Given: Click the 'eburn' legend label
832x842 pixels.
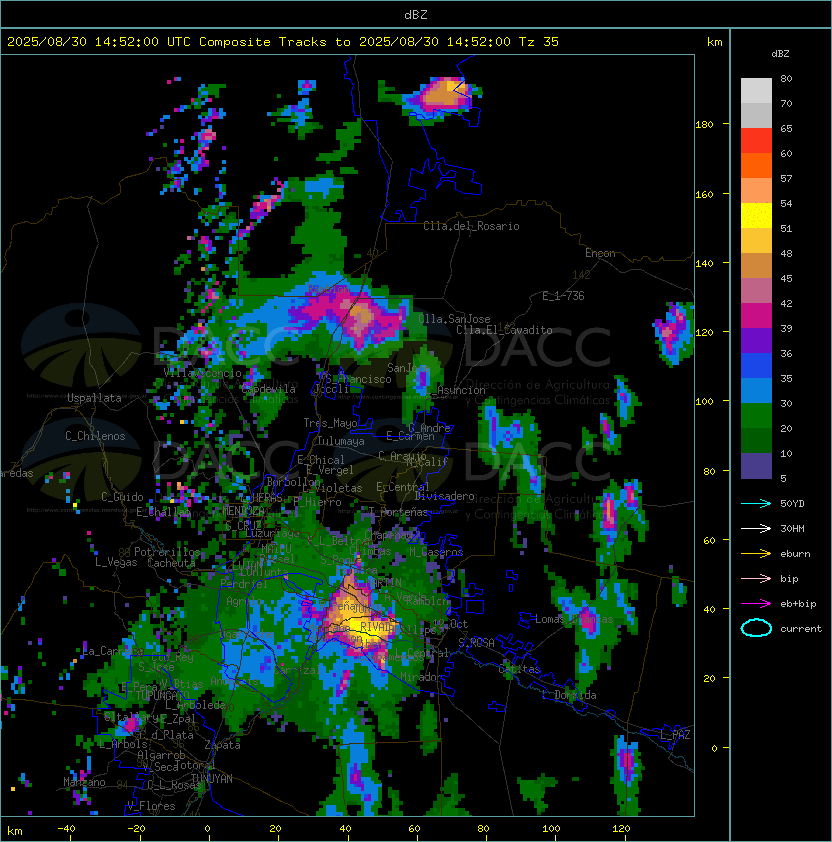Looking at the screenshot, I should click(x=795, y=554).
